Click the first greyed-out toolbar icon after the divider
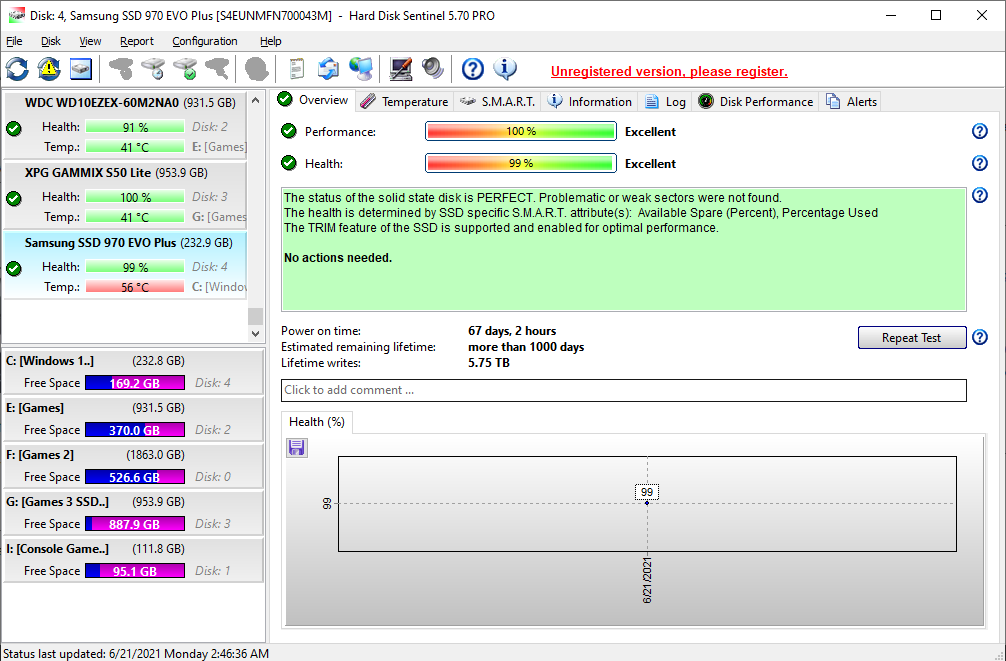 (121, 69)
